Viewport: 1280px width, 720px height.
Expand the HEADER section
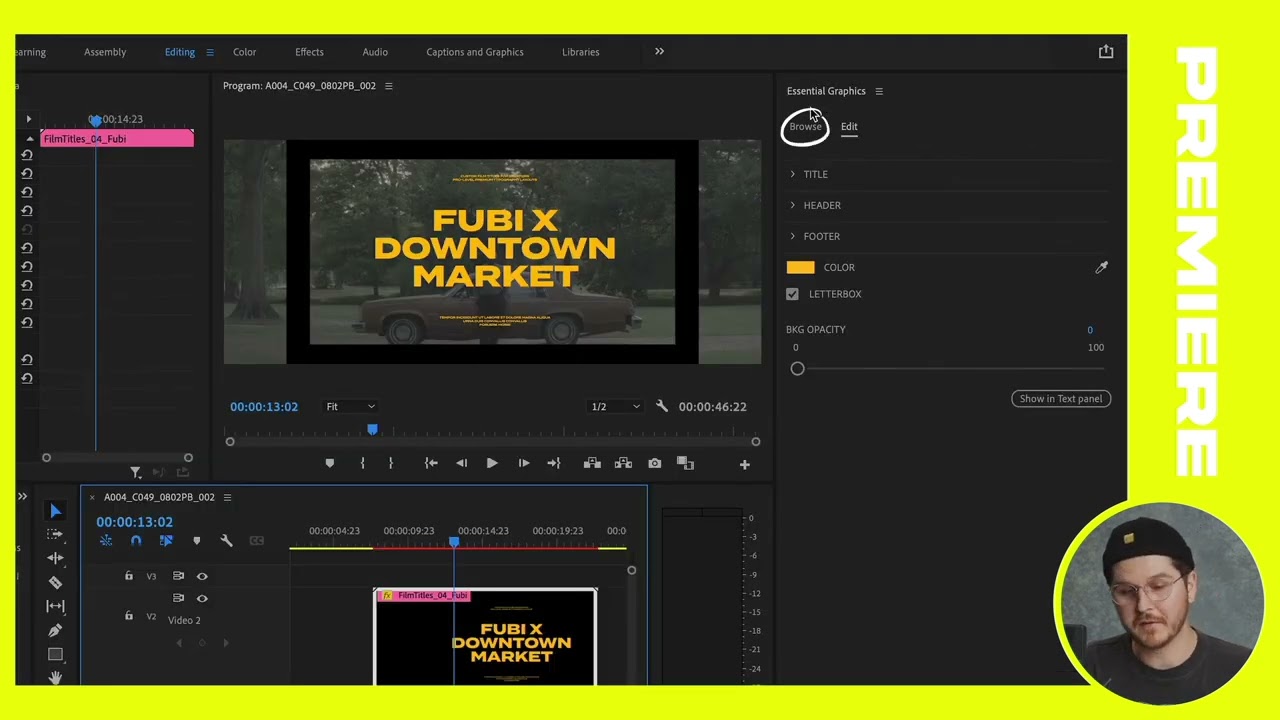(x=793, y=205)
